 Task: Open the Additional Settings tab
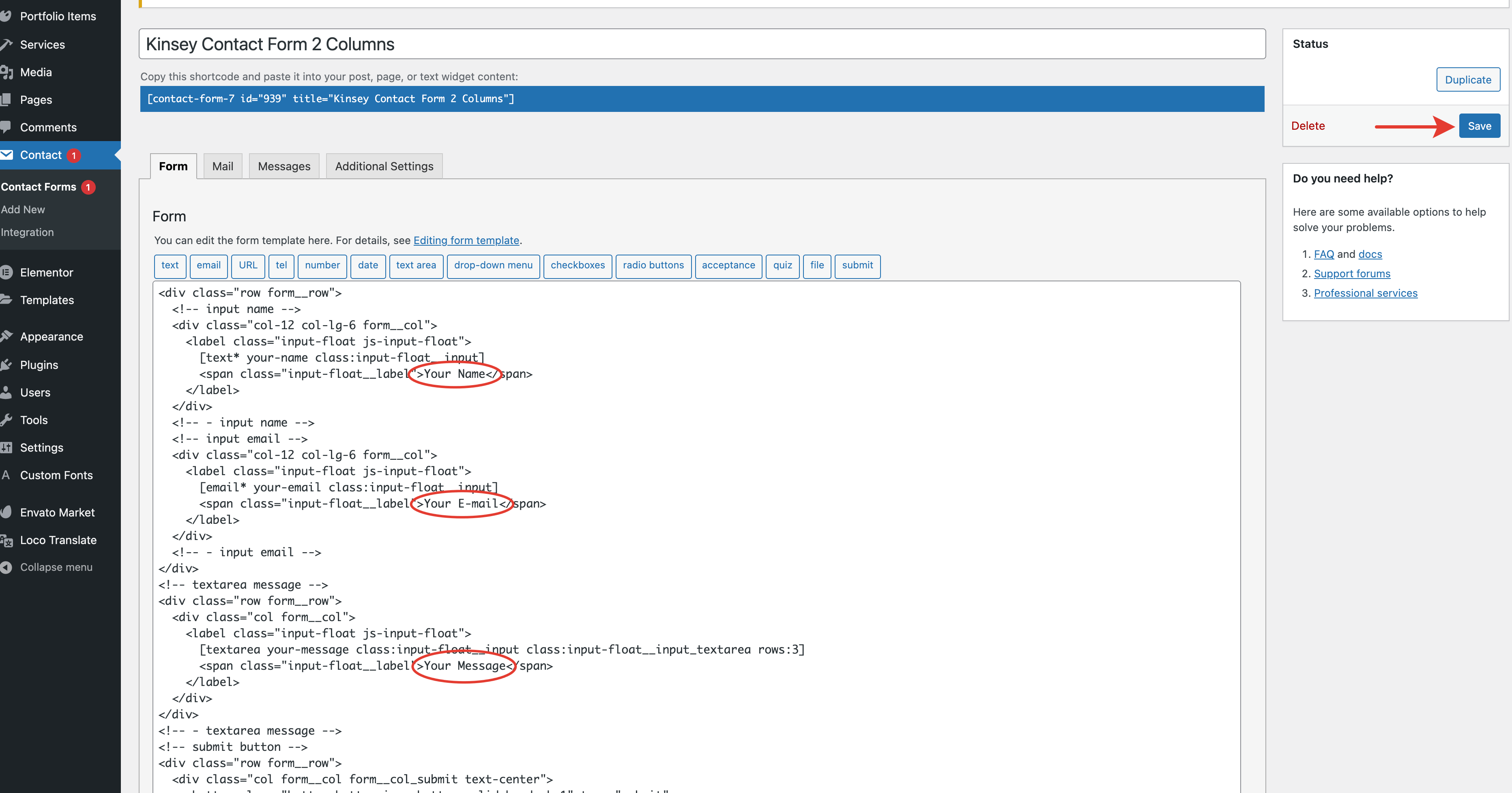point(384,167)
